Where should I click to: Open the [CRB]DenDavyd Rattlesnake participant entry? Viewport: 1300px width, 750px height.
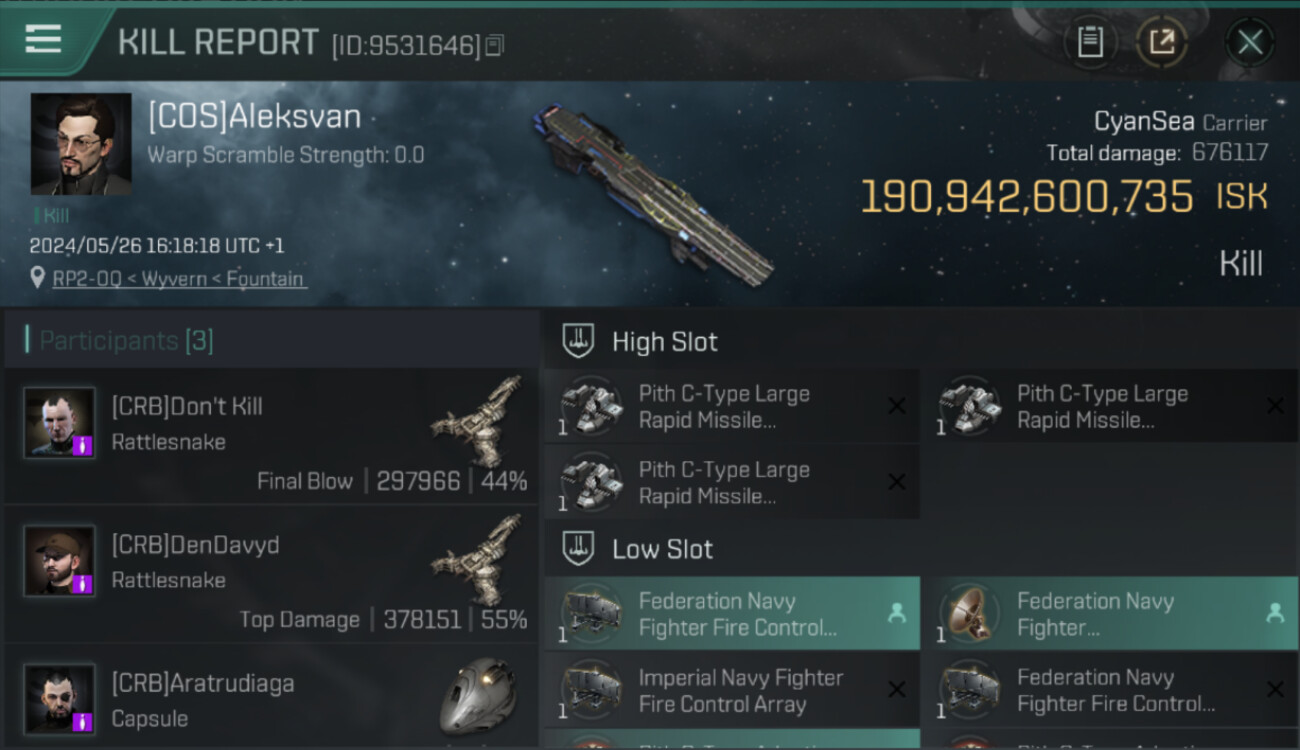(271, 575)
